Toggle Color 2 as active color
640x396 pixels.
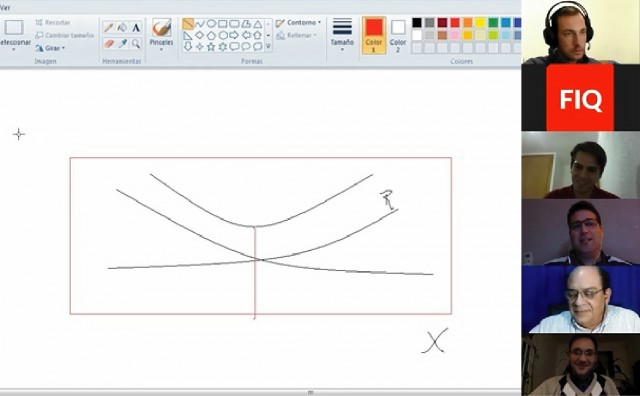(398, 36)
